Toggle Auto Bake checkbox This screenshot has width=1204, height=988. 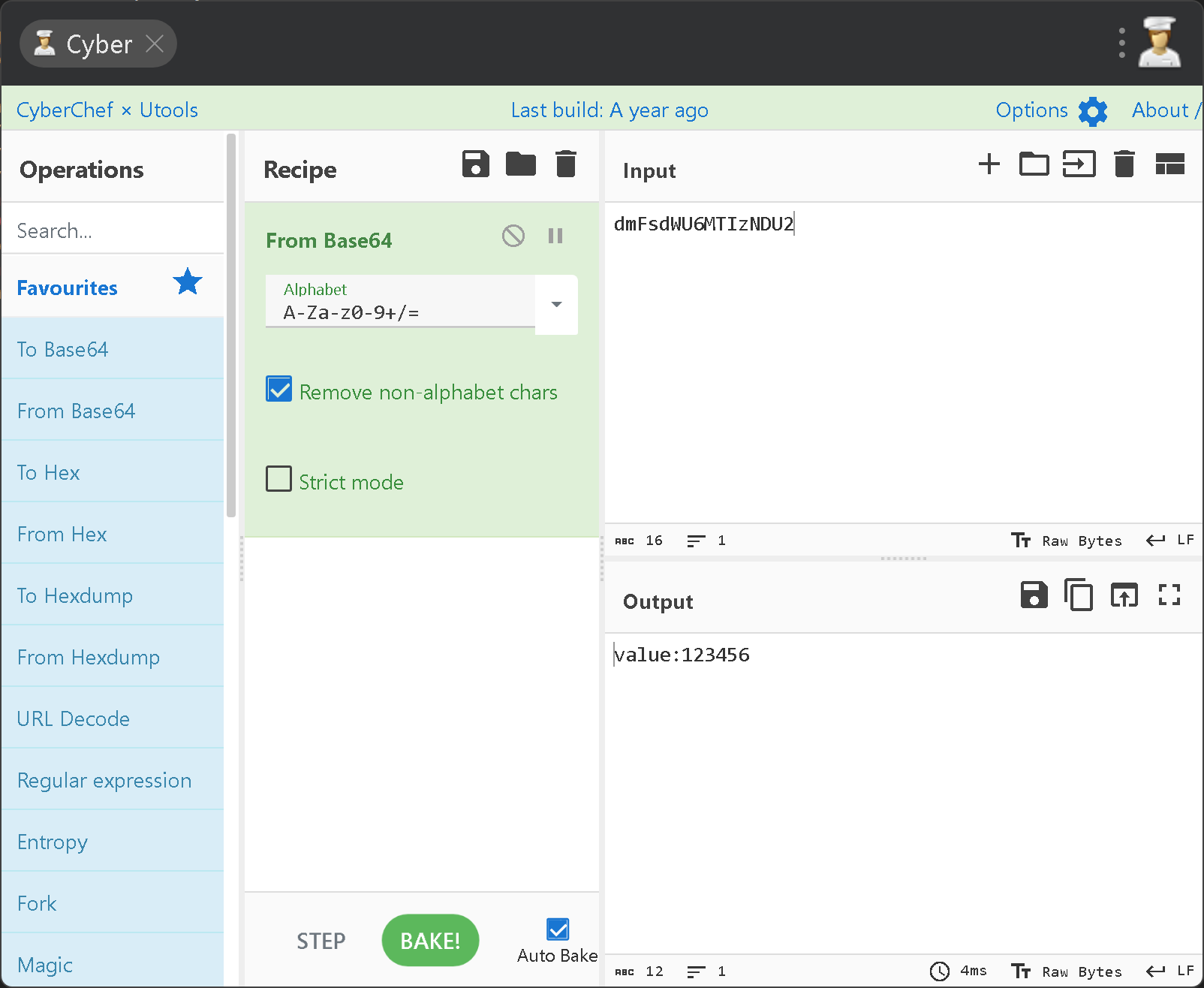pos(558,929)
